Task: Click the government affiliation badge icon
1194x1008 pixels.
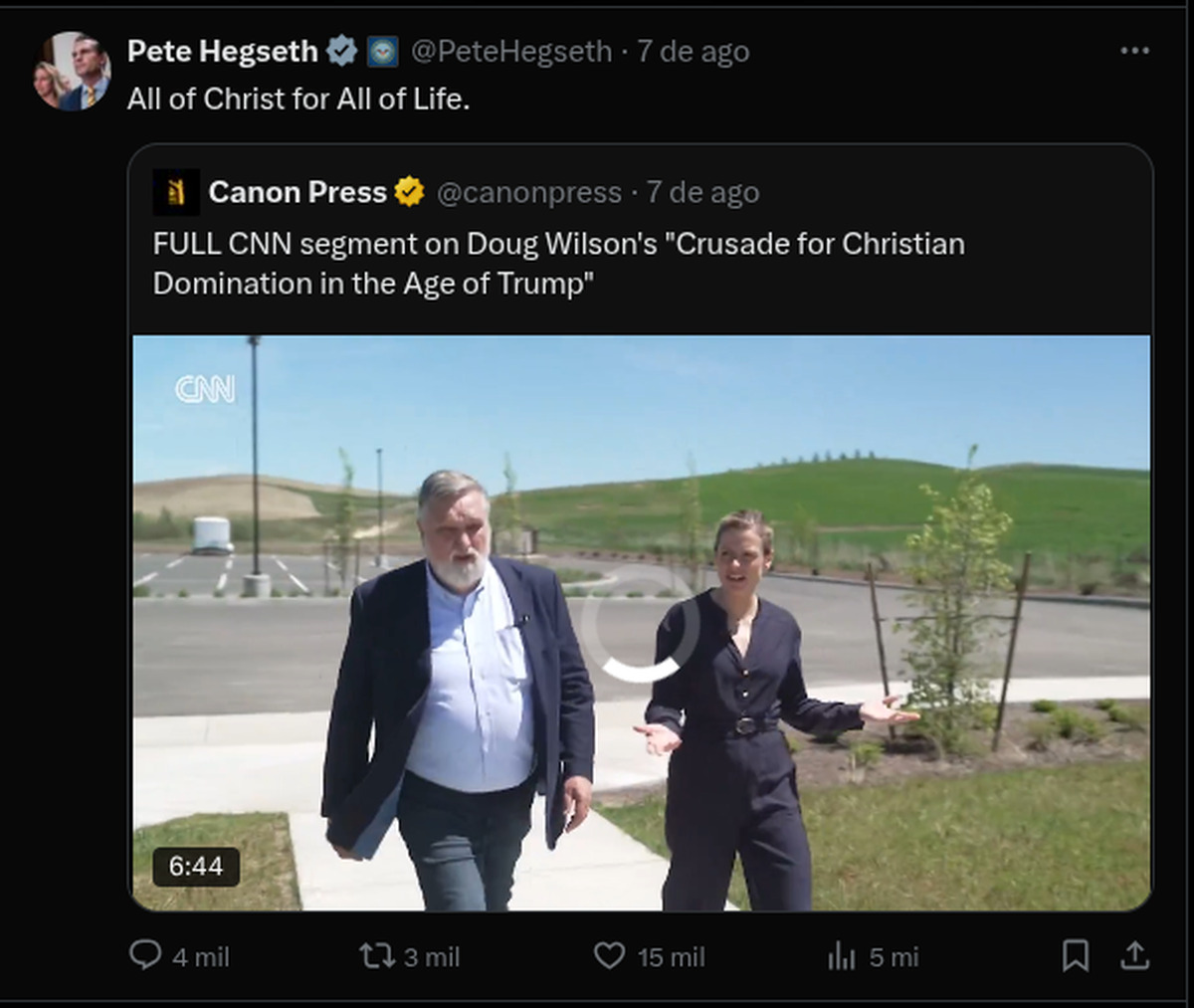Action: click(382, 52)
